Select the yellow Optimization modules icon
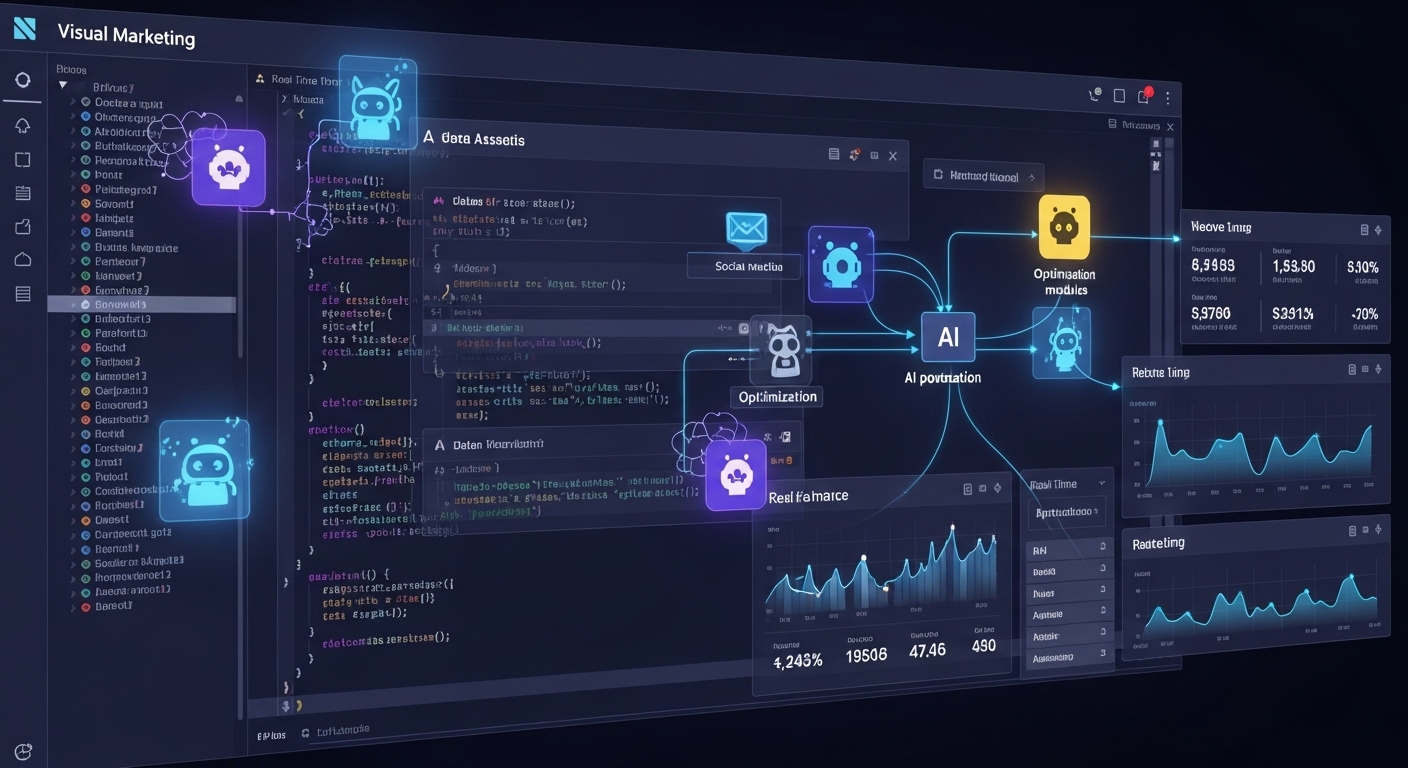This screenshot has width=1408, height=768. point(1064,228)
